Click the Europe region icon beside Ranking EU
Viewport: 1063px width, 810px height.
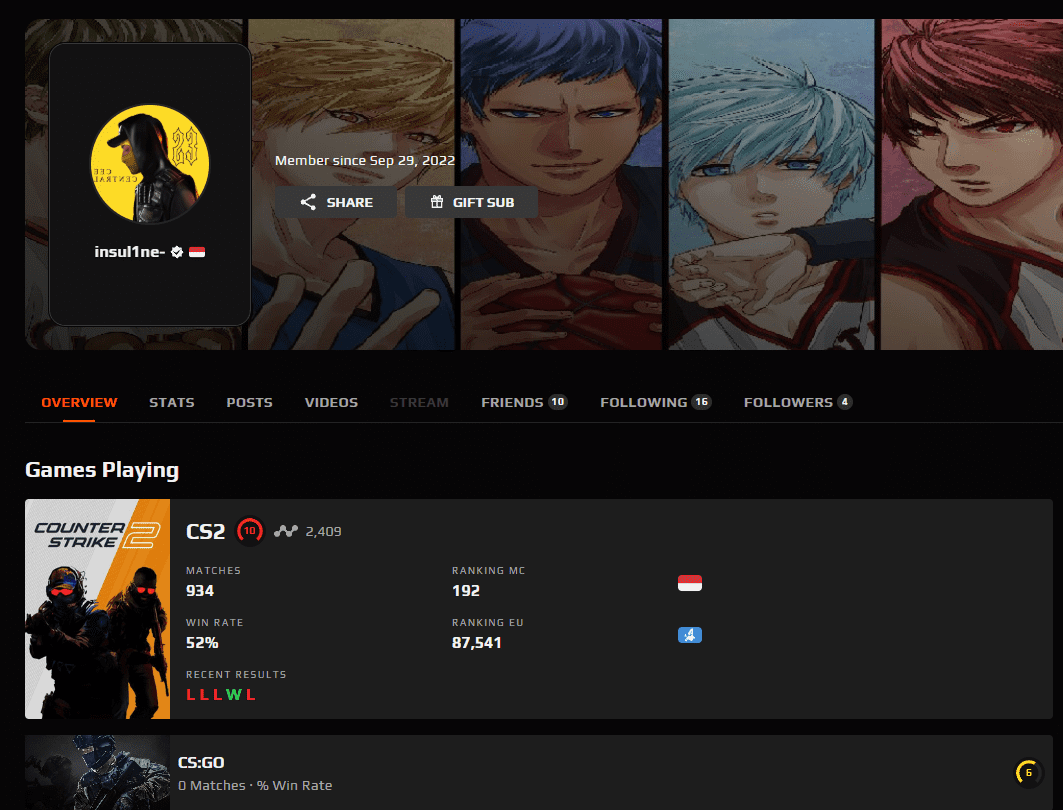(689, 634)
